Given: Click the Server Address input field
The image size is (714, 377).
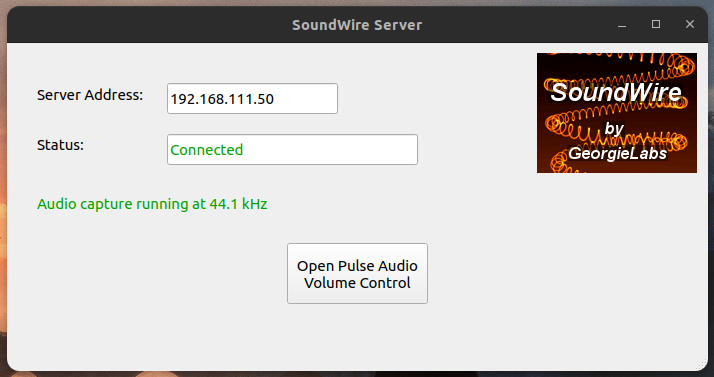Looking at the screenshot, I should pos(252,98).
